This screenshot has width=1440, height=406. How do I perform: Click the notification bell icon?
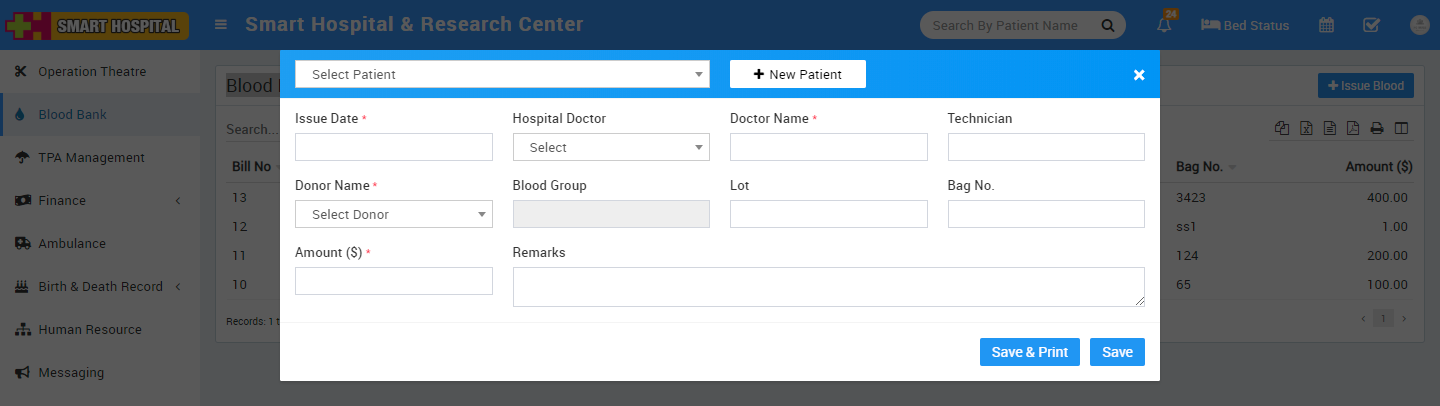pos(1164,26)
